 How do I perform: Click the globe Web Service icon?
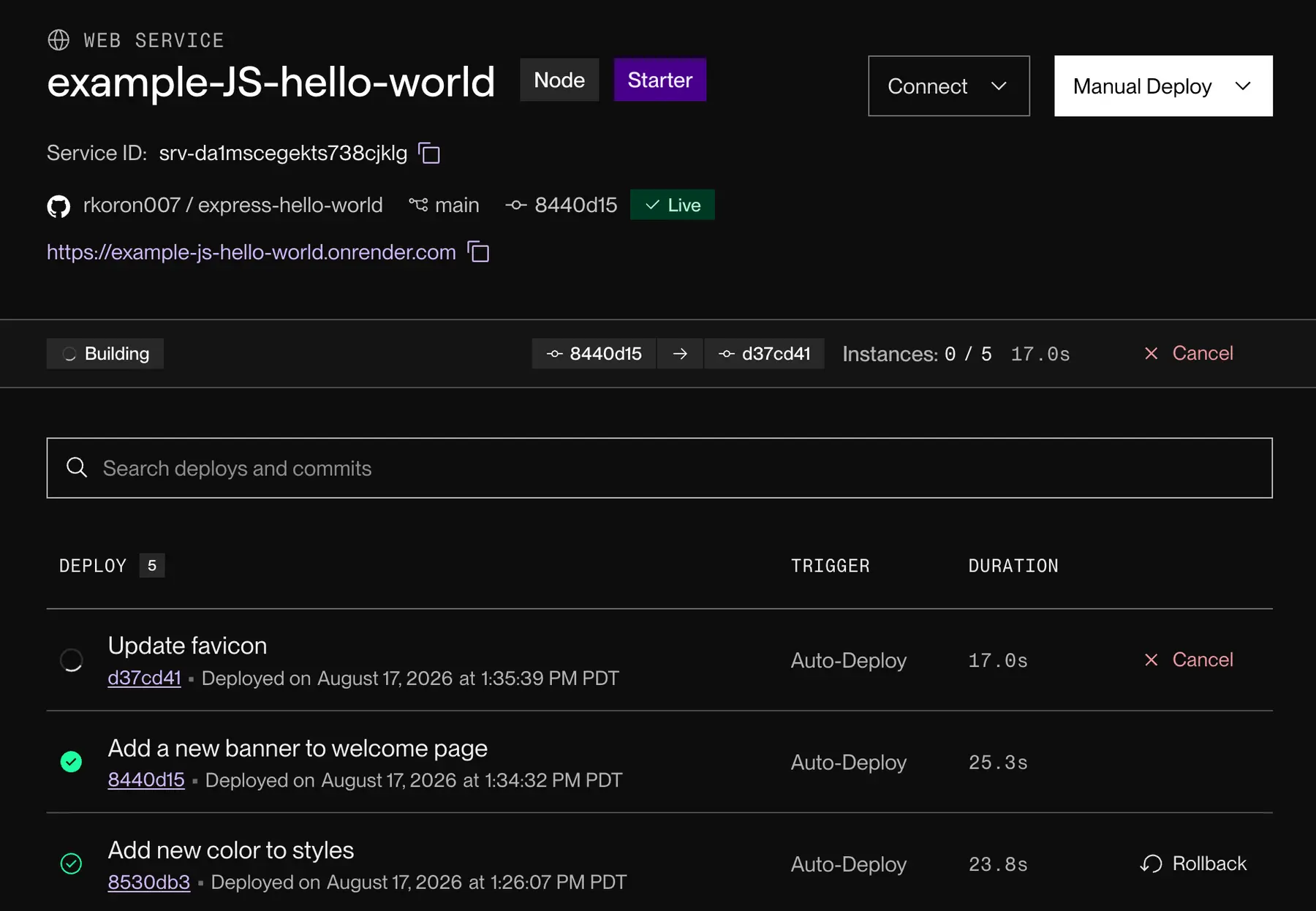coord(58,39)
